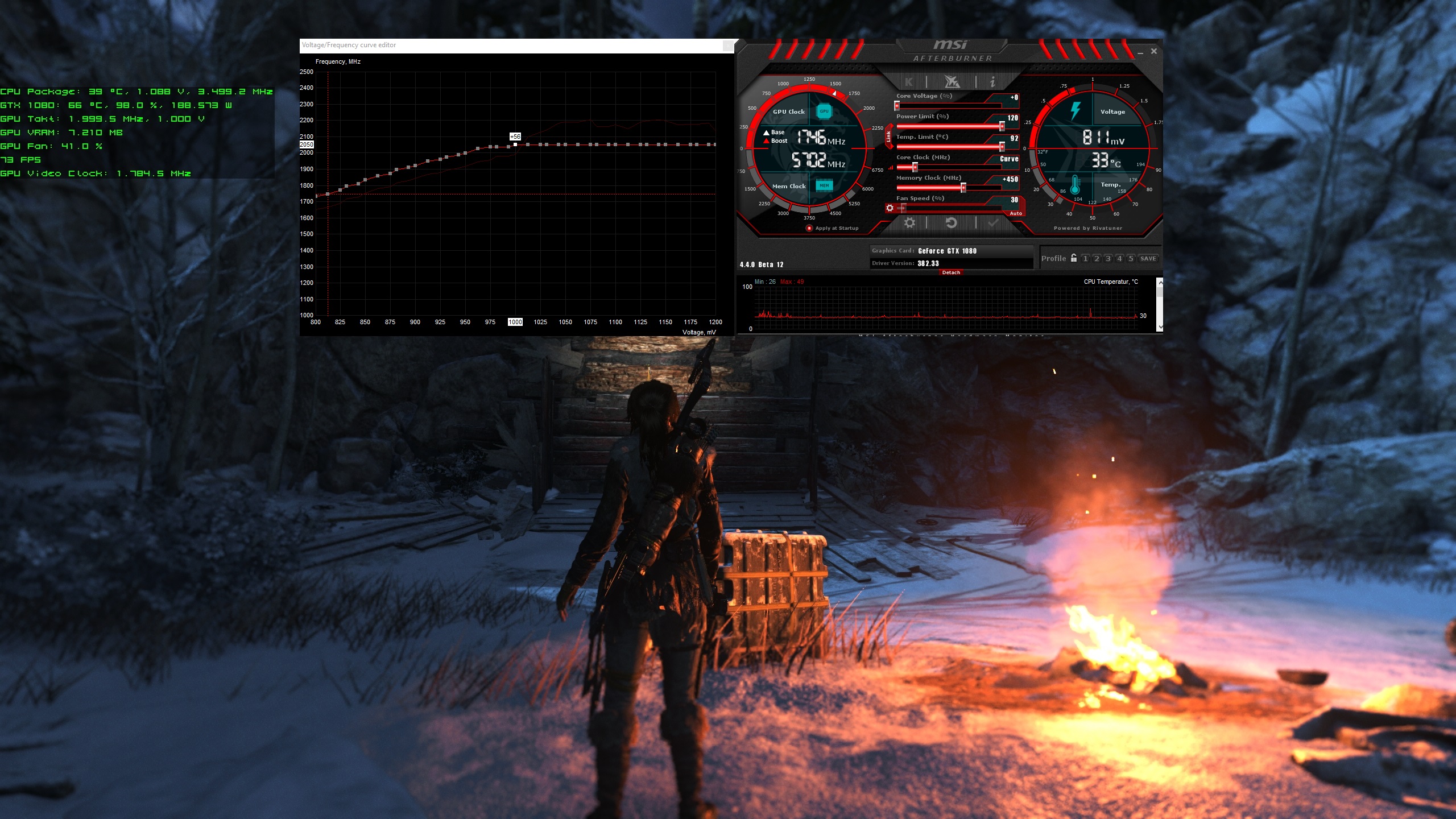Click the profile lock icon

pyautogui.click(x=1073, y=258)
